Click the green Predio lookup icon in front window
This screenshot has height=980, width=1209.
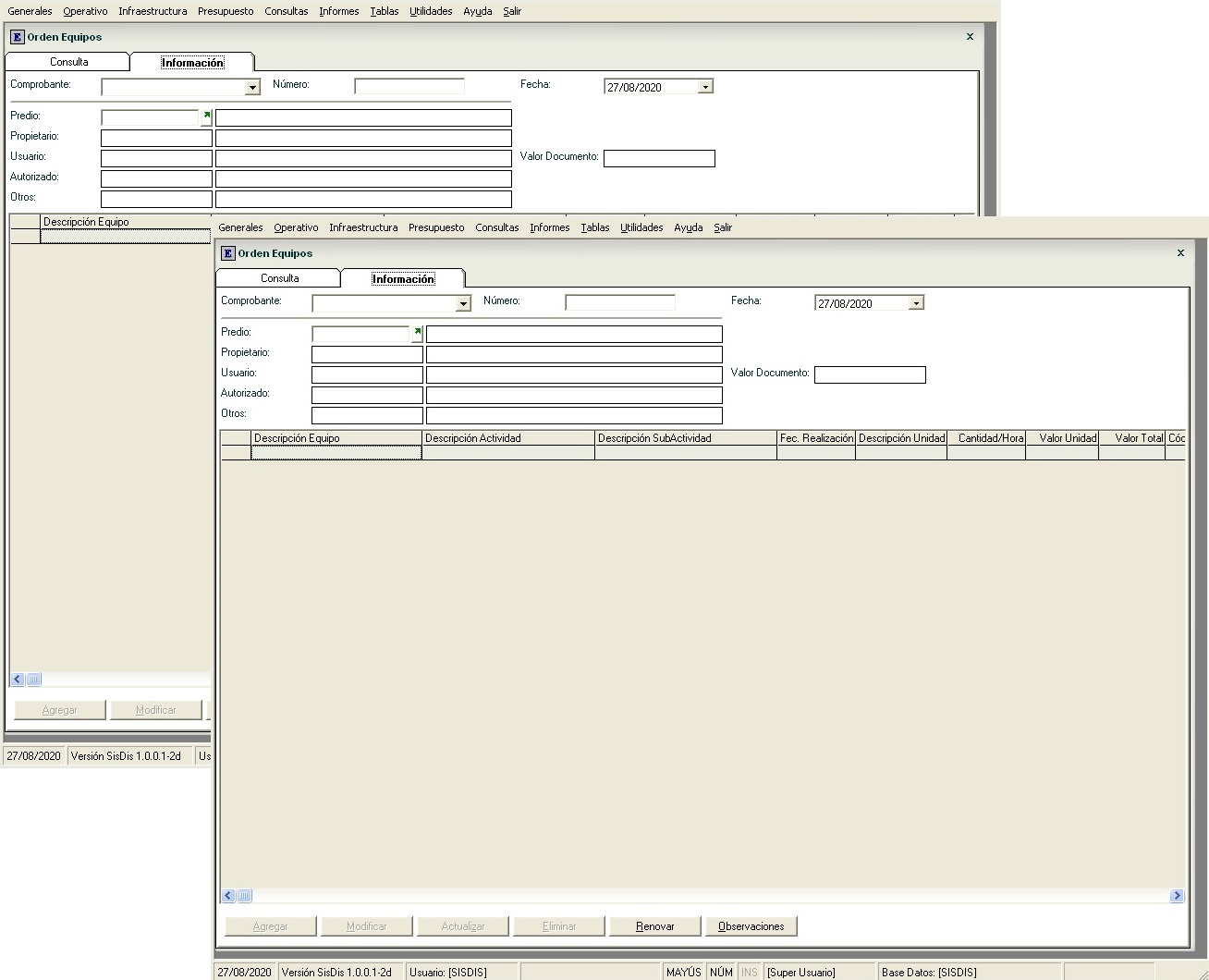pos(417,332)
